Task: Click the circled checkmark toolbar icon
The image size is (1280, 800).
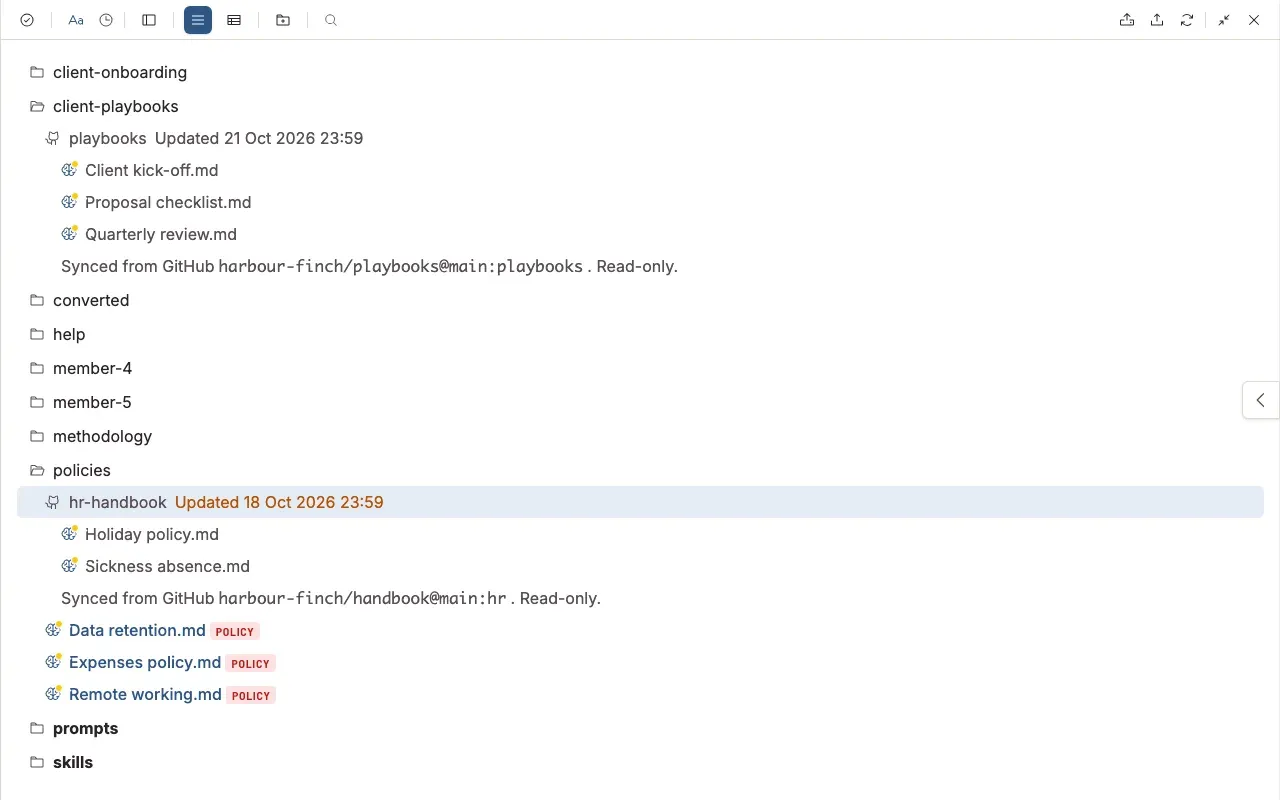Action: click(27, 20)
